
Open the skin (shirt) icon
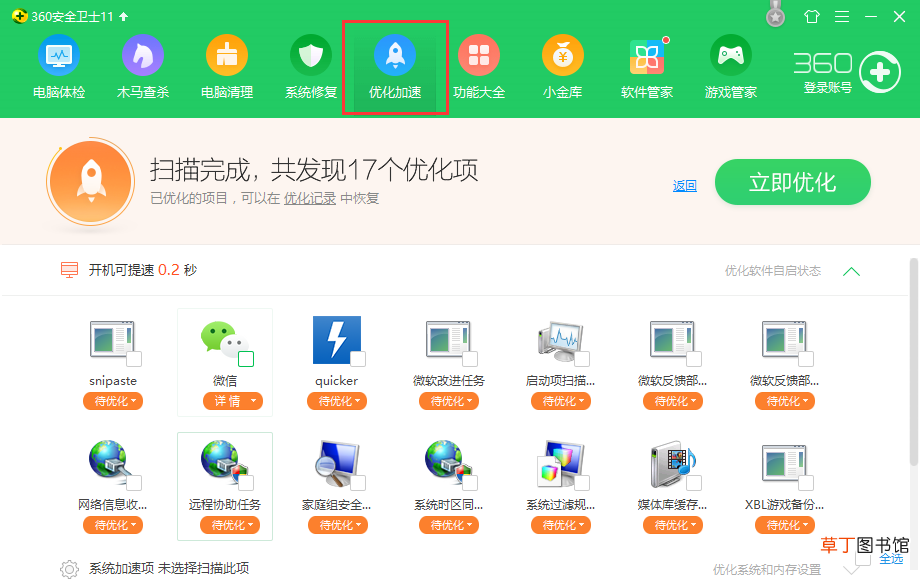click(812, 16)
